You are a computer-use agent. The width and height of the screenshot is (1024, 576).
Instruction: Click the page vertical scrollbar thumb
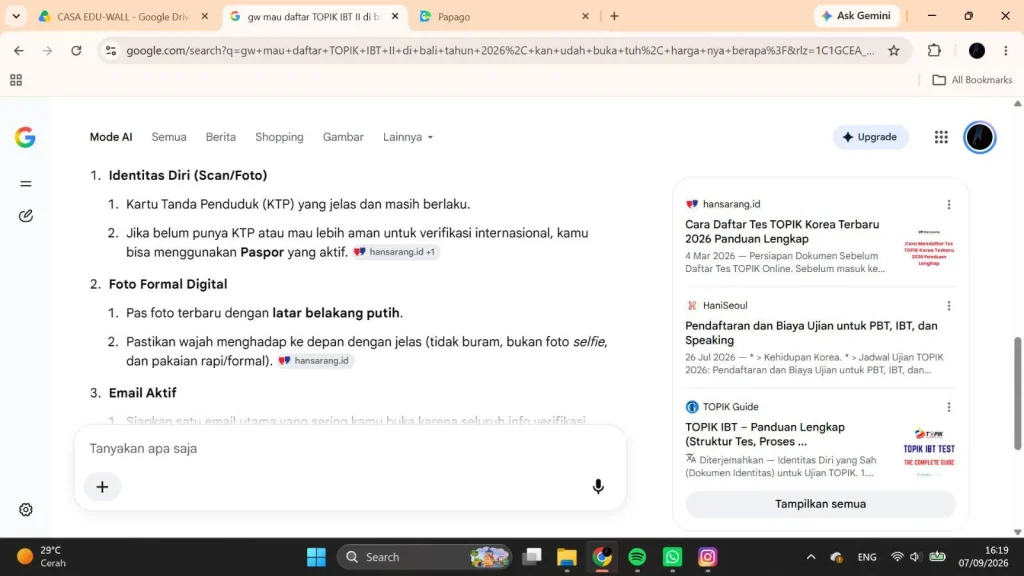(x=1017, y=393)
